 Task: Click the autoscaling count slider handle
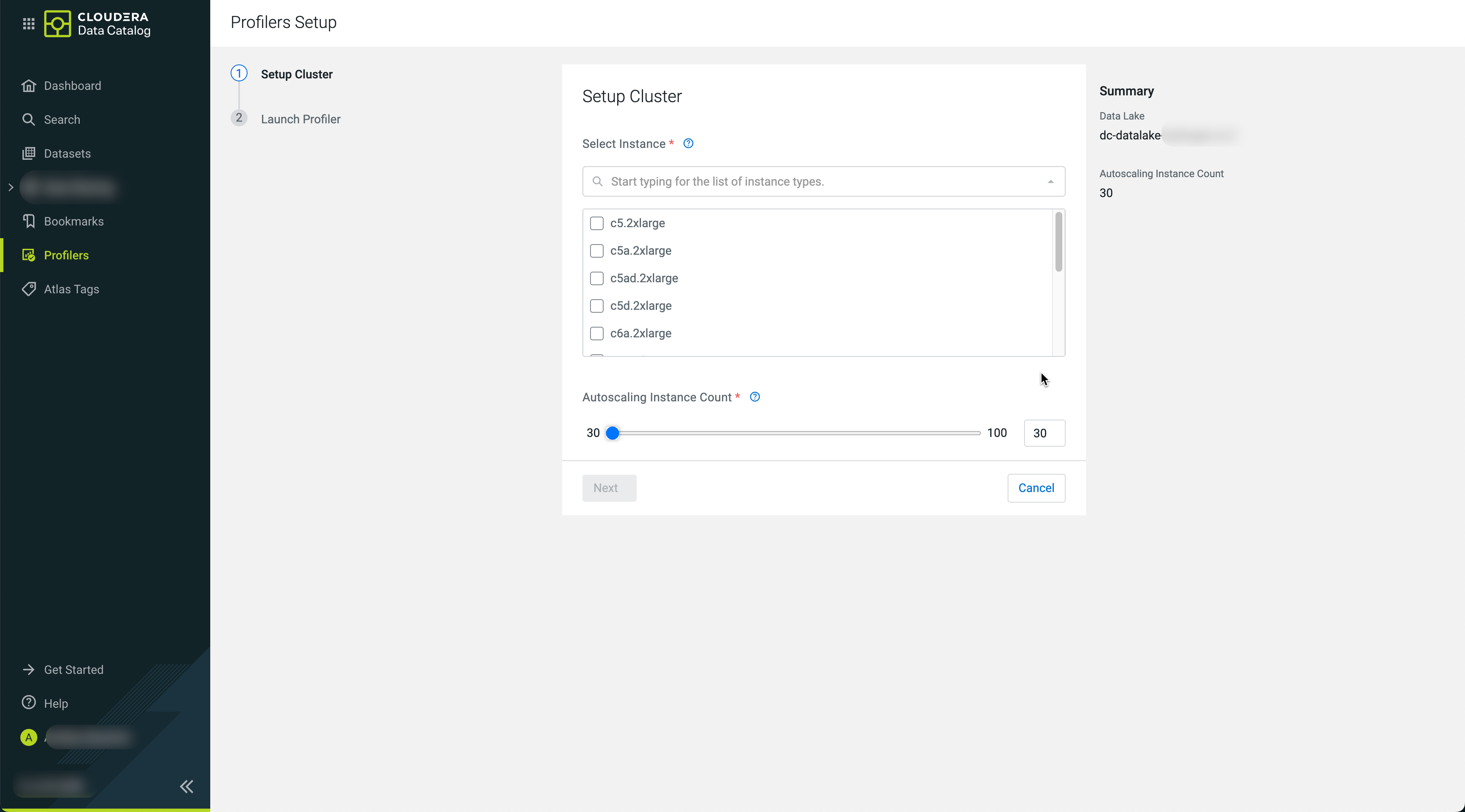[x=612, y=433]
